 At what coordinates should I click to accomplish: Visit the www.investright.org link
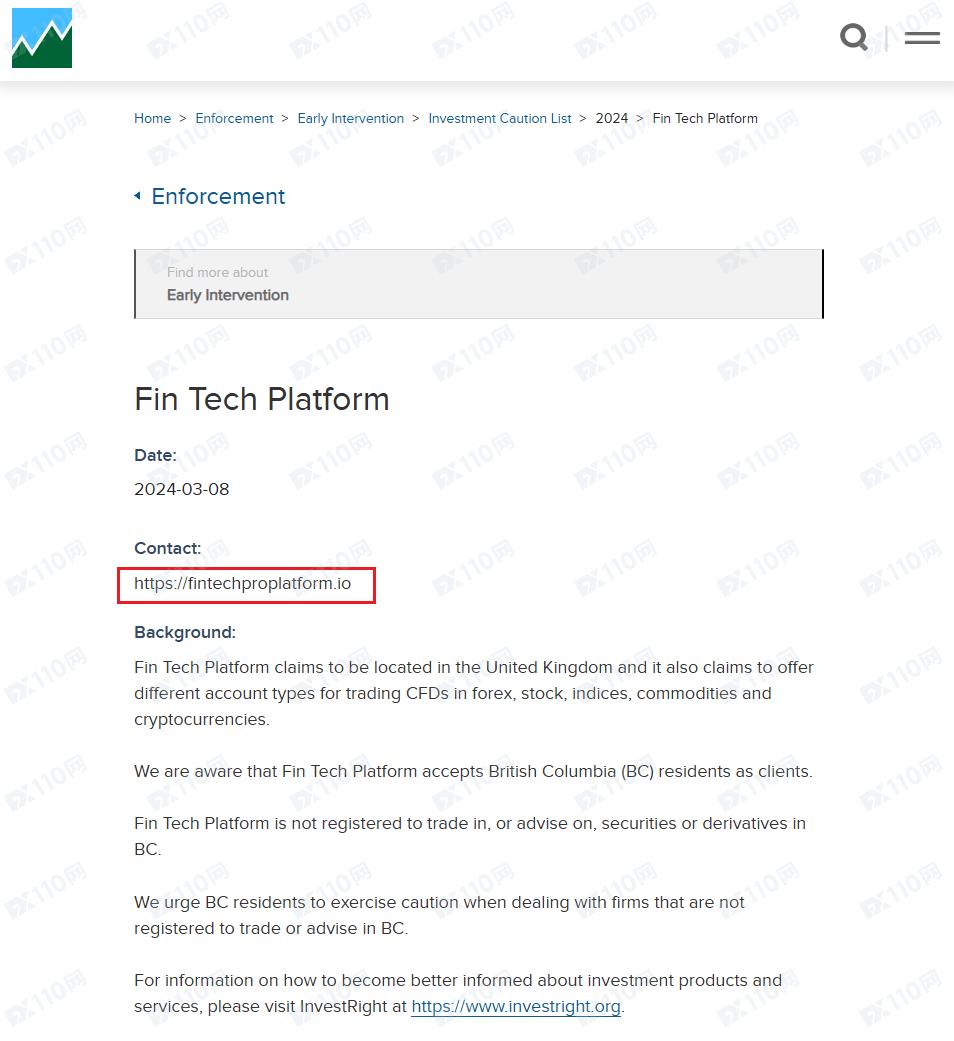pyautogui.click(x=516, y=1007)
